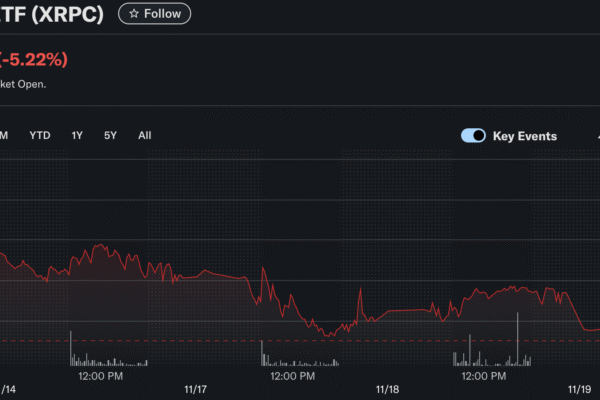The height and width of the screenshot is (400, 600).
Task: Click the star icon in the Follow button
Action: [133, 14]
